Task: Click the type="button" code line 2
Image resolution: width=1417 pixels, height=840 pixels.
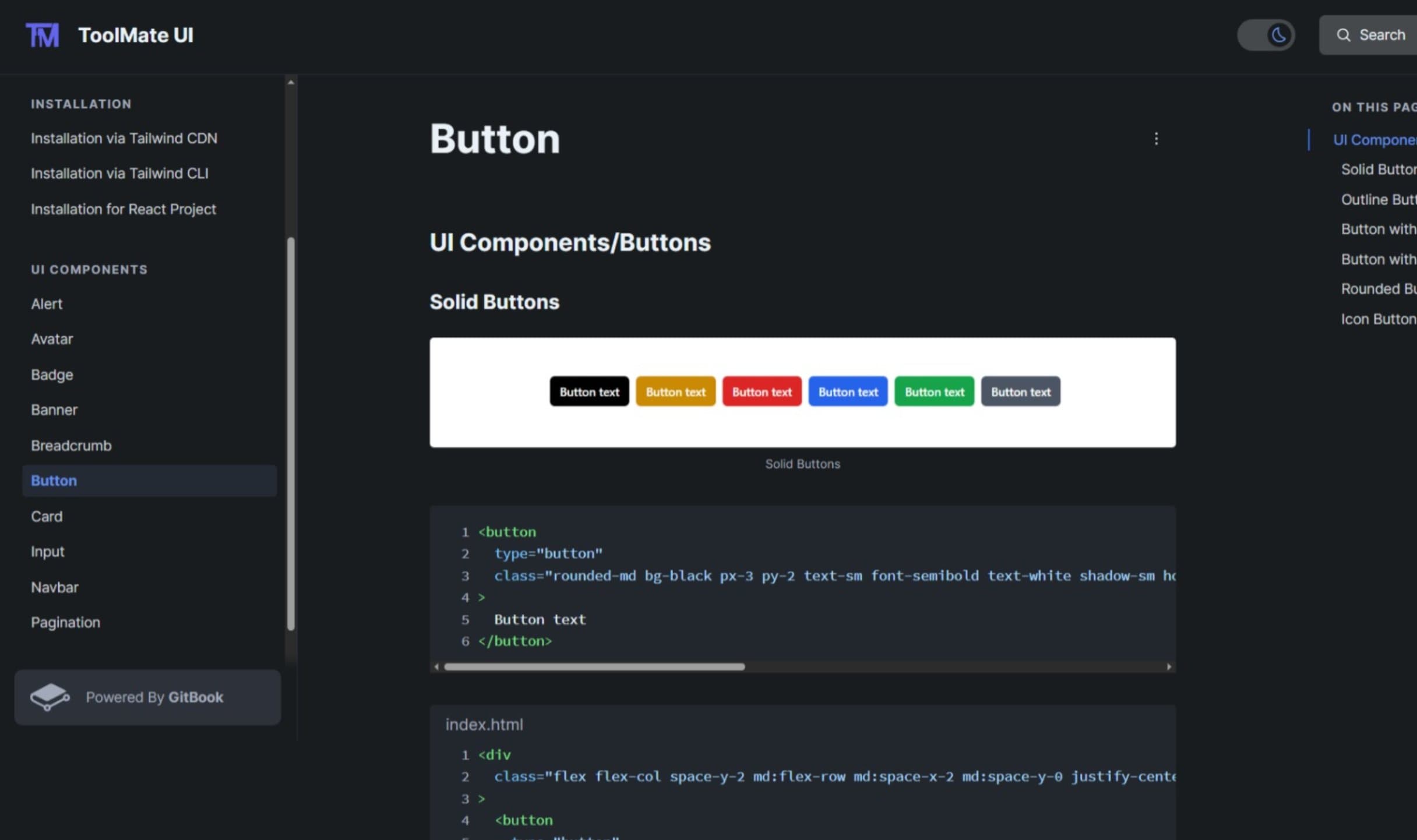Action: [548, 553]
